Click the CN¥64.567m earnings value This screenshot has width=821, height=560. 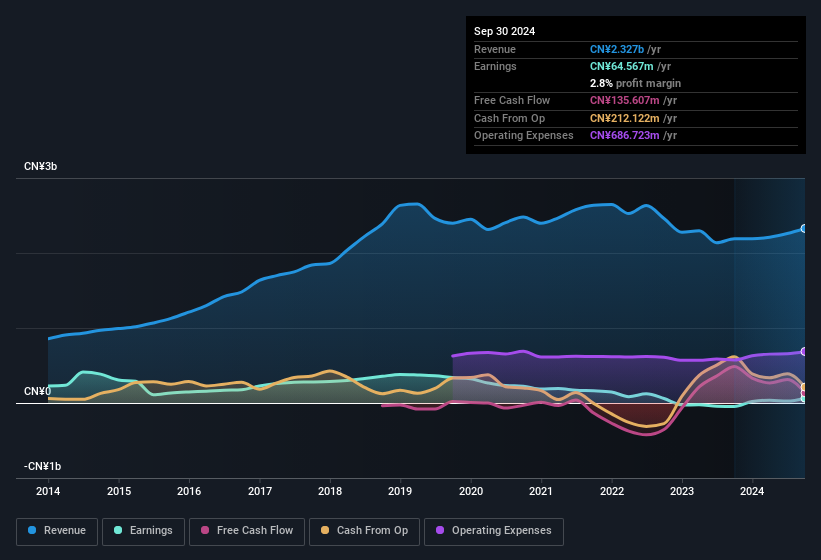click(x=622, y=66)
